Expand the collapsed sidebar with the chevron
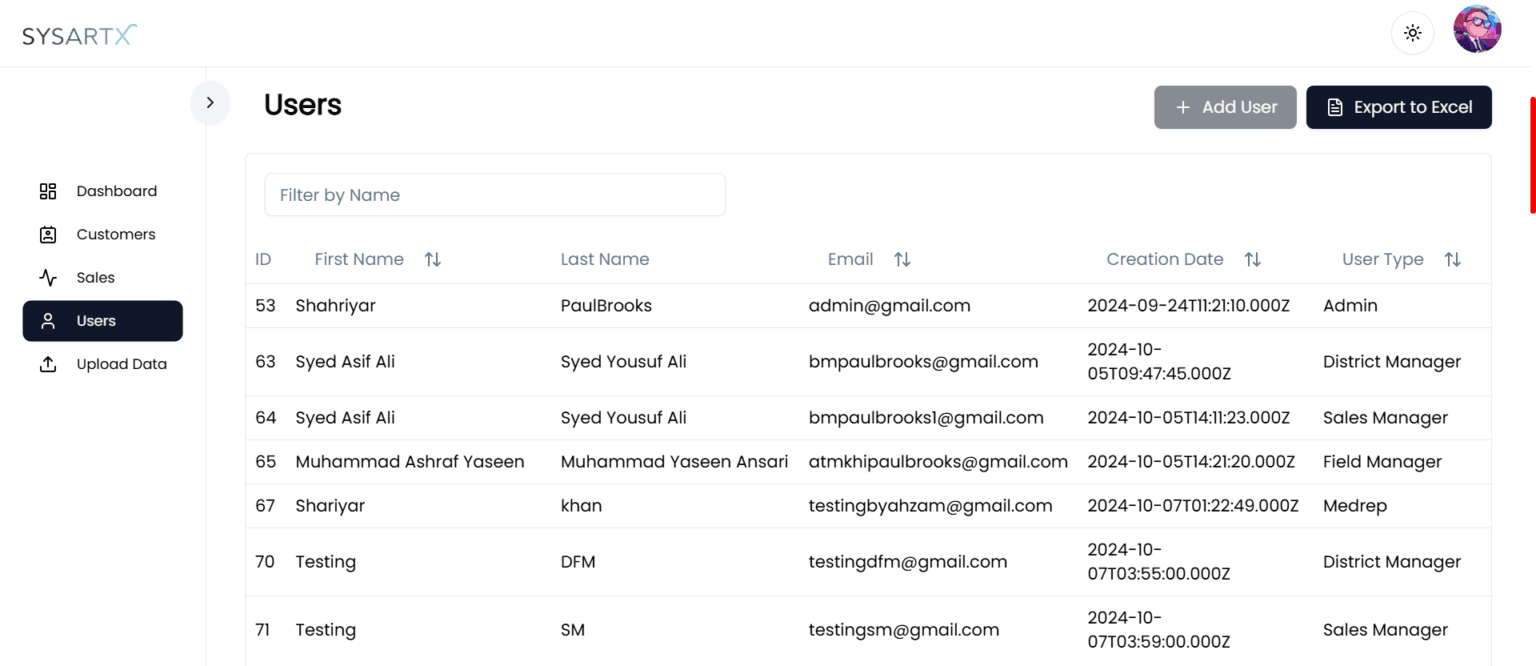 pyautogui.click(x=210, y=102)
